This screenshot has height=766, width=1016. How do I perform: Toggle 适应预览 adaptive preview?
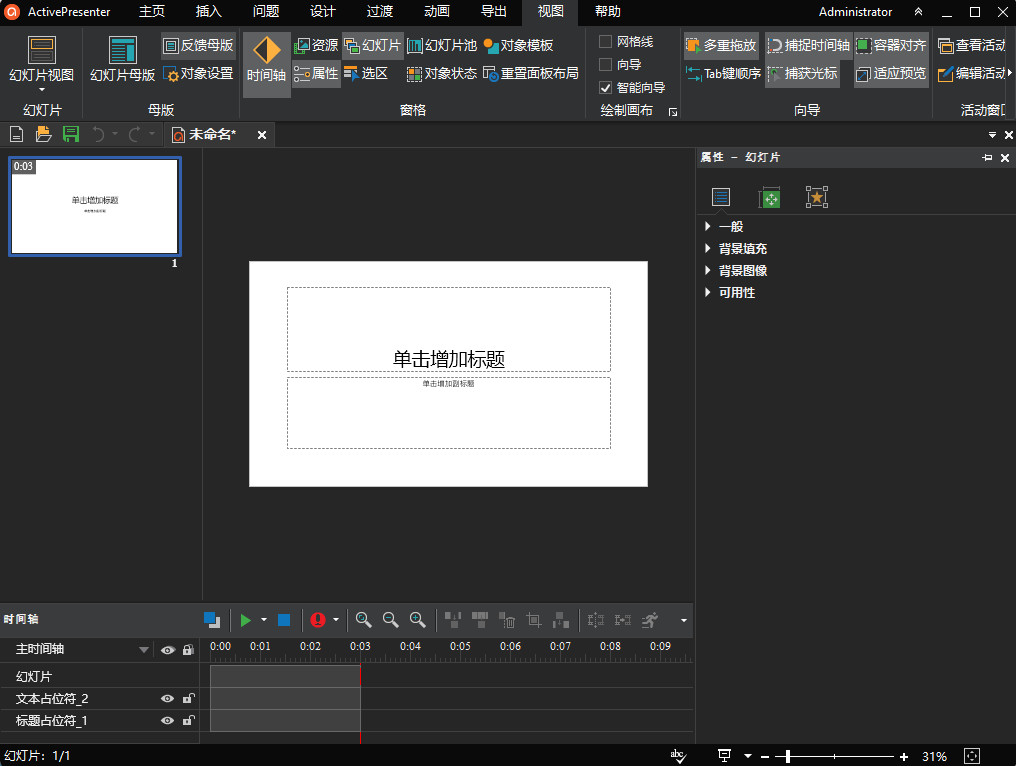(x=892, y=74)
